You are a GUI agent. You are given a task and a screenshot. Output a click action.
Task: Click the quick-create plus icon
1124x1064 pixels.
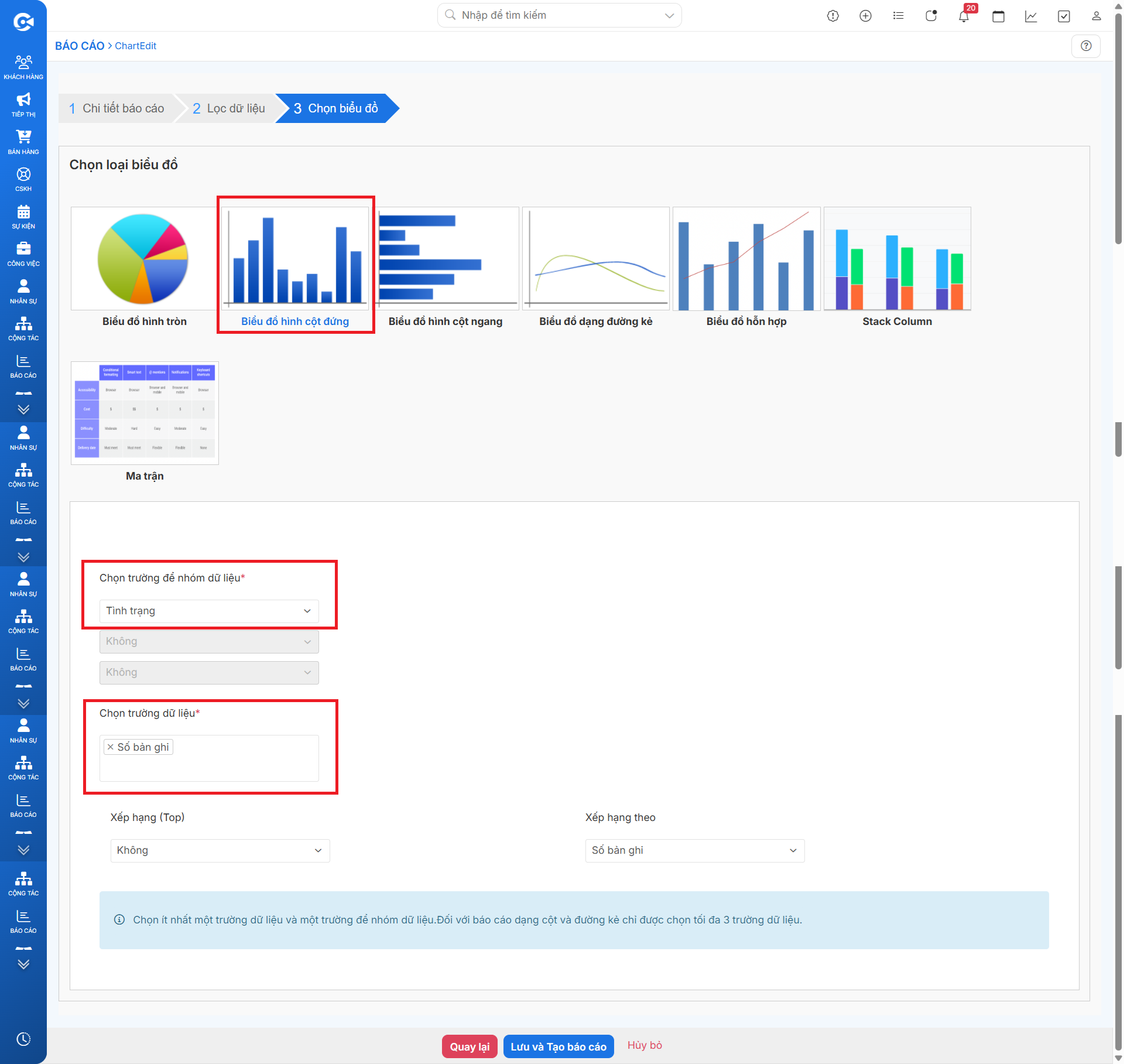point(866,16)
